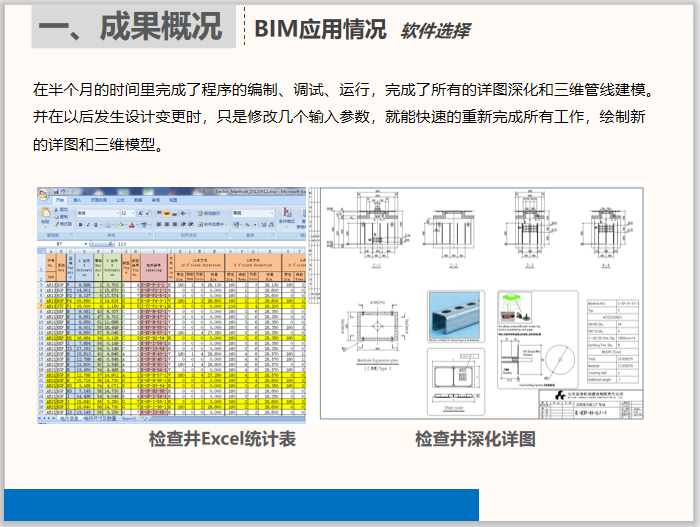Click the fill color bucket icon
The image size is (700, 527).
[x=118, y=225]
